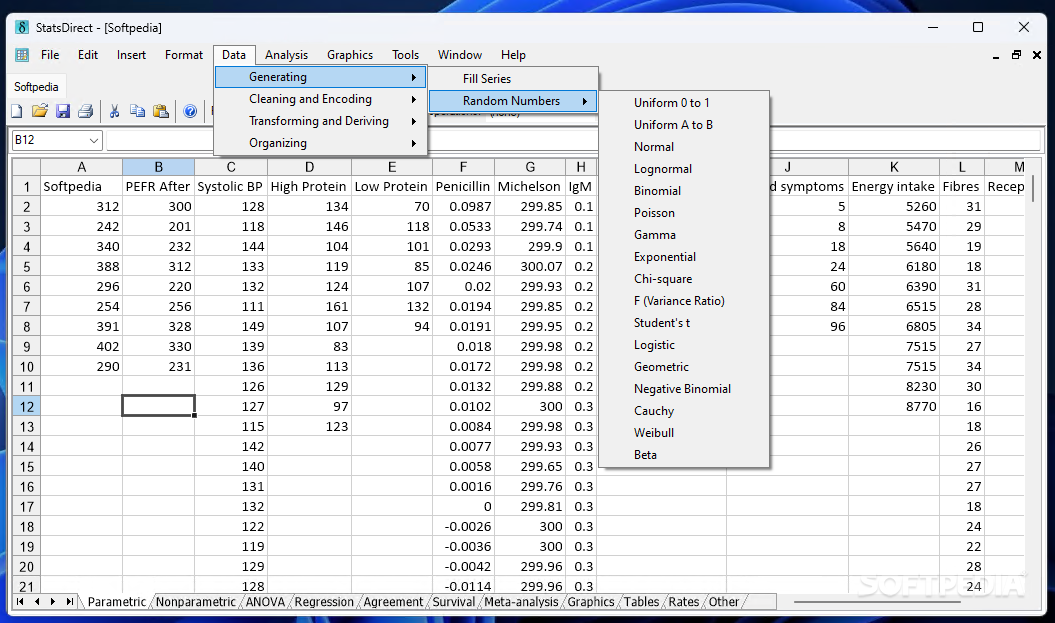Expand Cleaning and Encoding submenu
This screenshot has width=1055, height=623.
point(320,99)
